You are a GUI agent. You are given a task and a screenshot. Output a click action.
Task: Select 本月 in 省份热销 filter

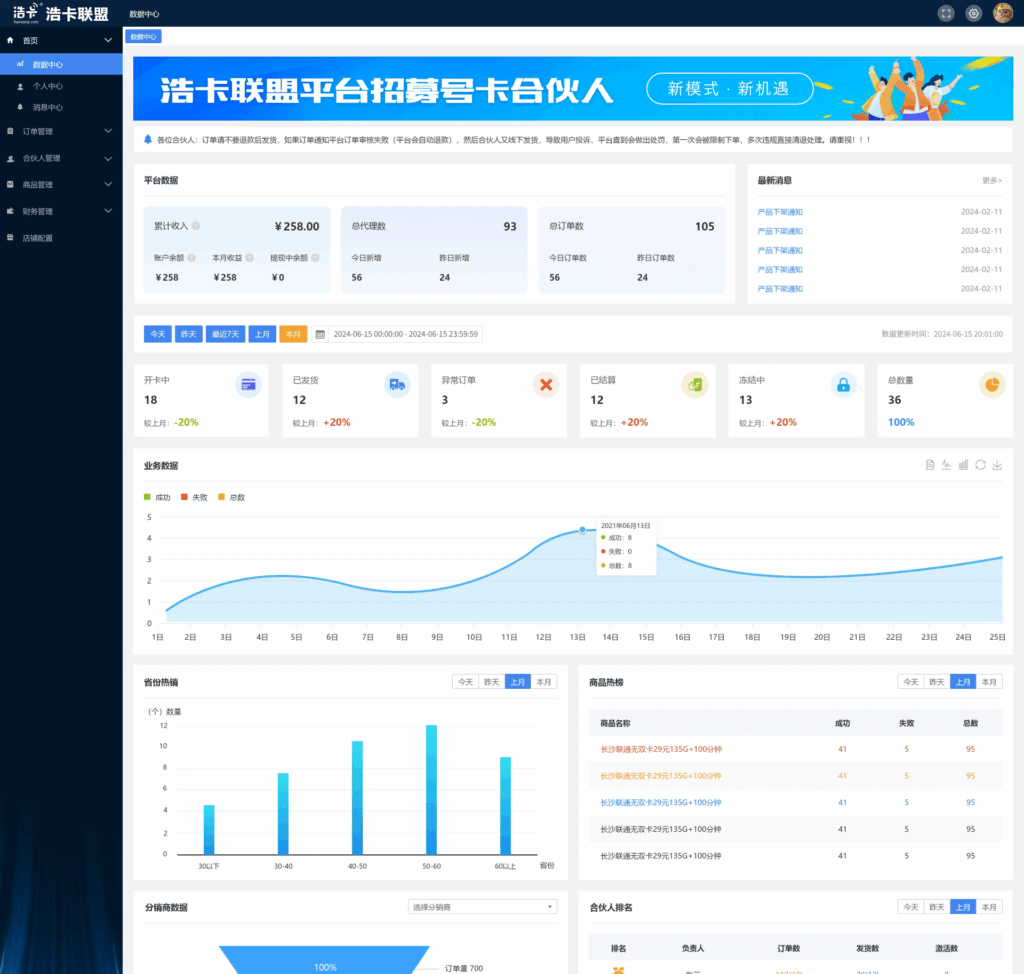click(544, 682)
